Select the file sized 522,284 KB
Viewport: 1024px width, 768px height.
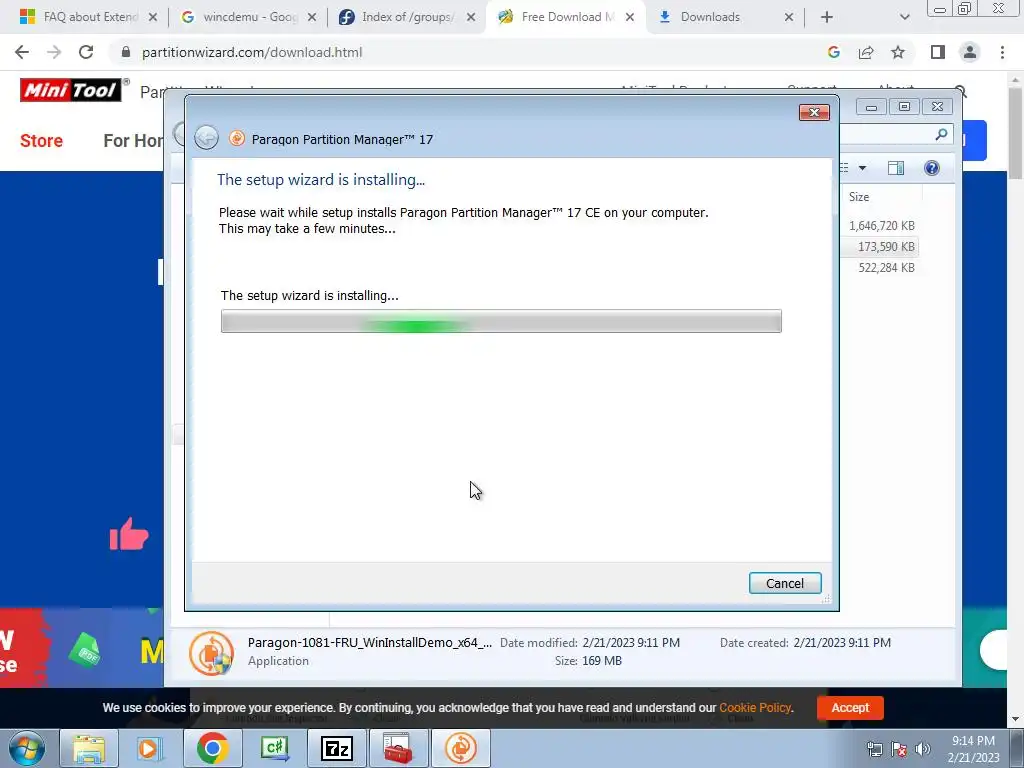tap(886, 267)
